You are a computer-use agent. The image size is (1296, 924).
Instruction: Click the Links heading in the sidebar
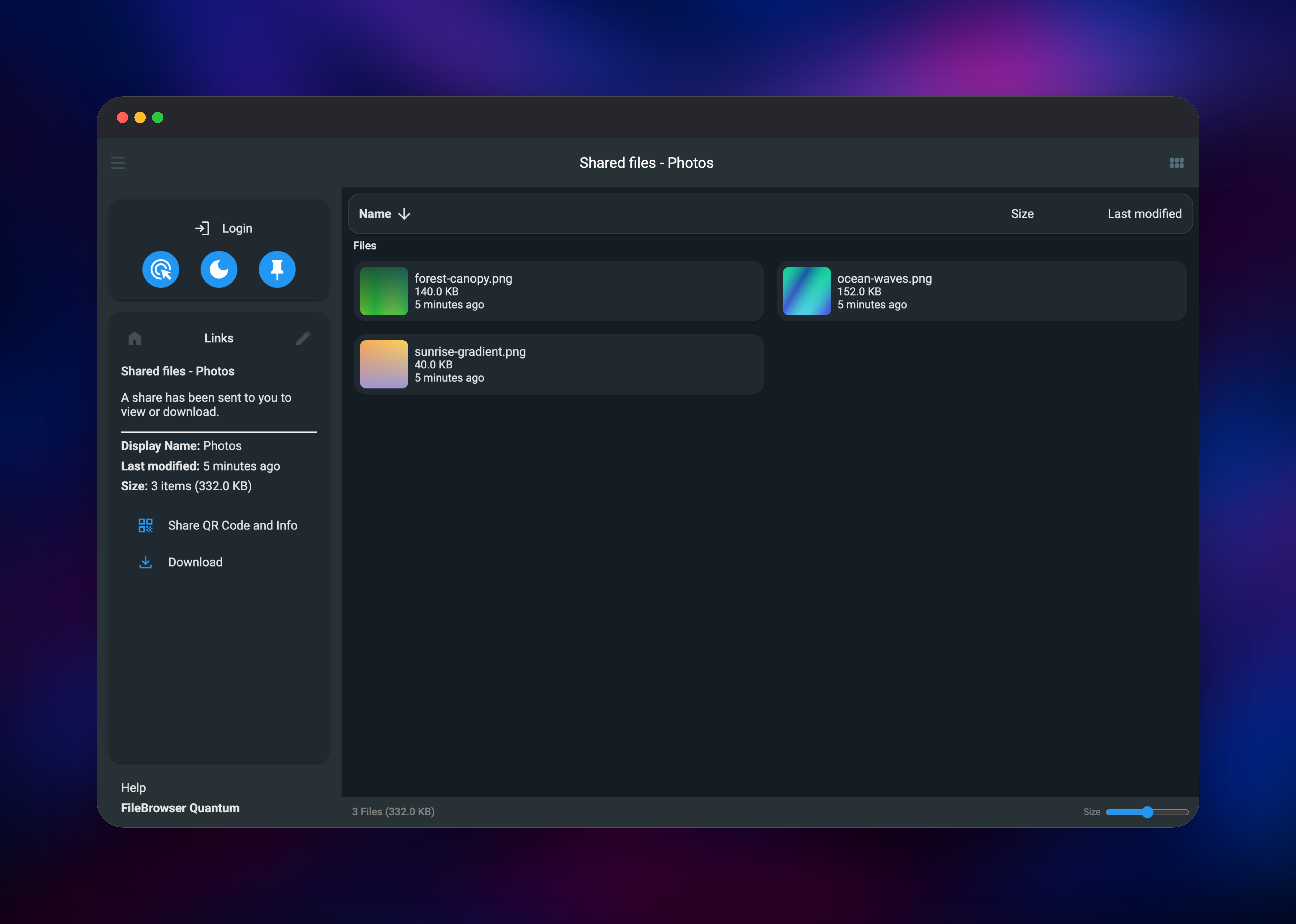pyautogui.click(x=219, y=339)
